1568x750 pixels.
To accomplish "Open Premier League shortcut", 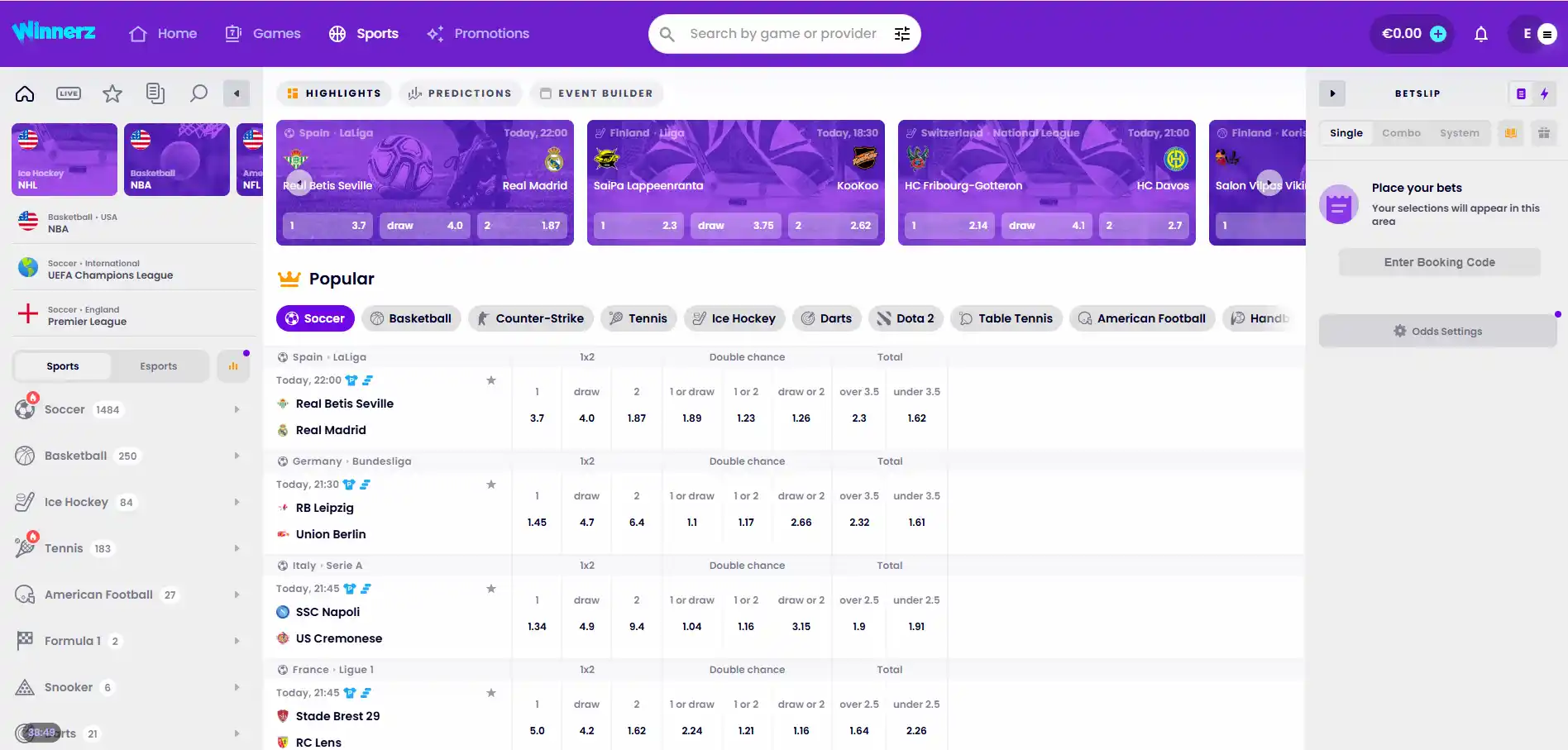I will (134, 315).
